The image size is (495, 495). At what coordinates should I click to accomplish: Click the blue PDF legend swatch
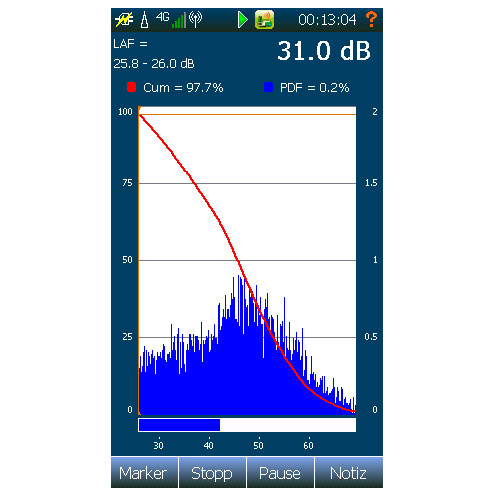pyautogui.click(x=268, y=87)
